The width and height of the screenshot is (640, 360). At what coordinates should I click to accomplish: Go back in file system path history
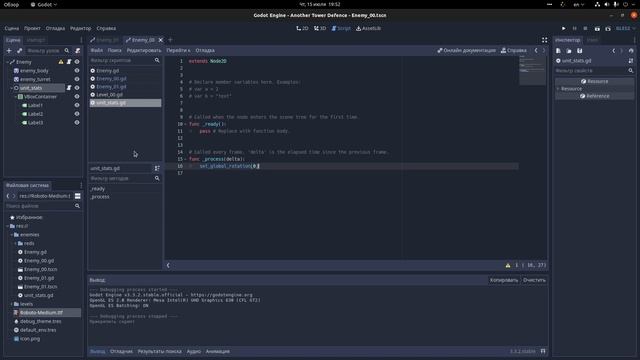[x=8, y=196]
